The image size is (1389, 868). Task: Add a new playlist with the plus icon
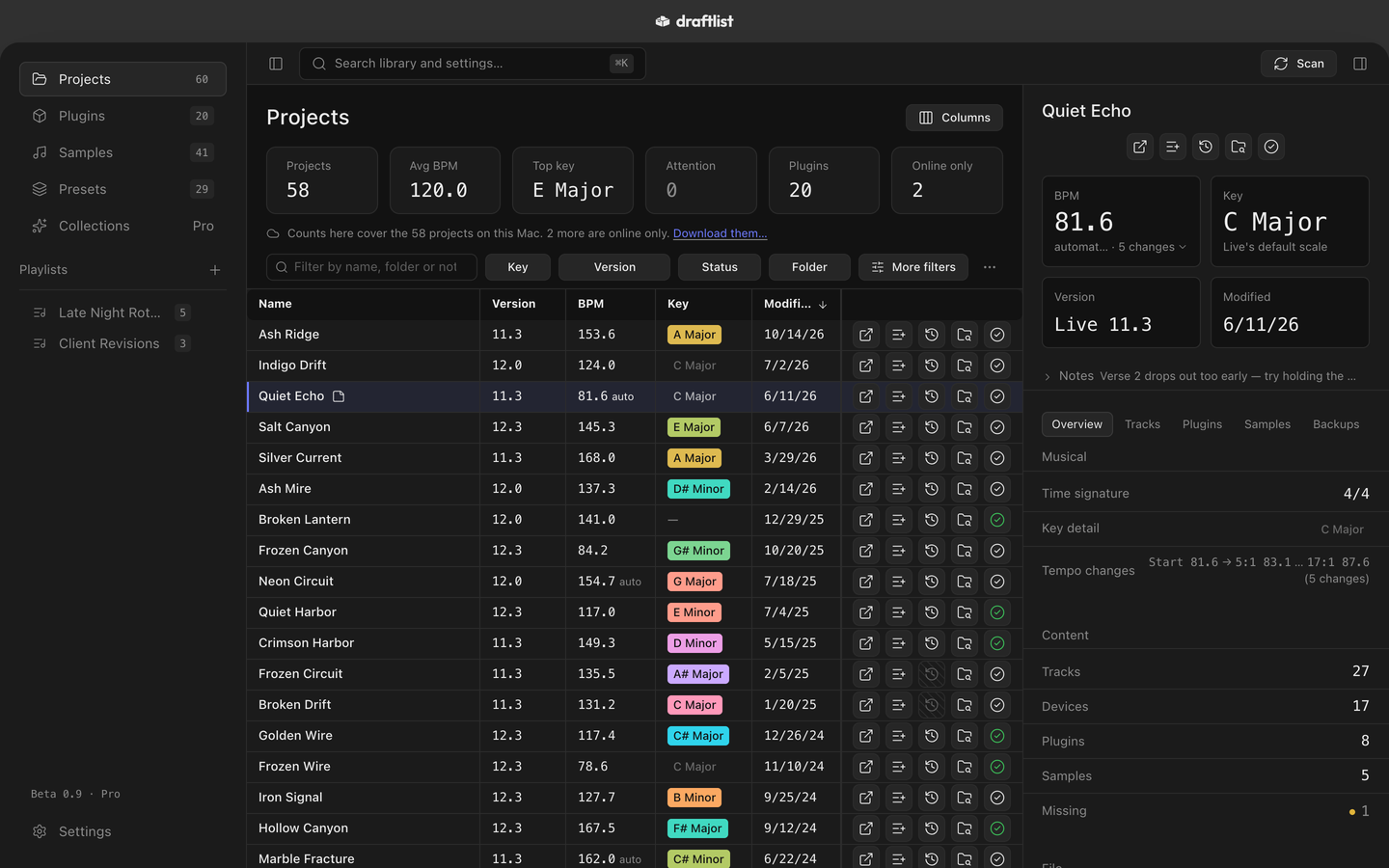point(215,270)
